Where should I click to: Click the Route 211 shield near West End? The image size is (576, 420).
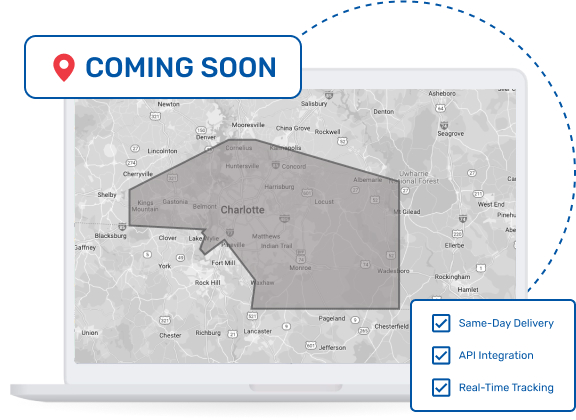pyautogui.click(x=478, y=194)
